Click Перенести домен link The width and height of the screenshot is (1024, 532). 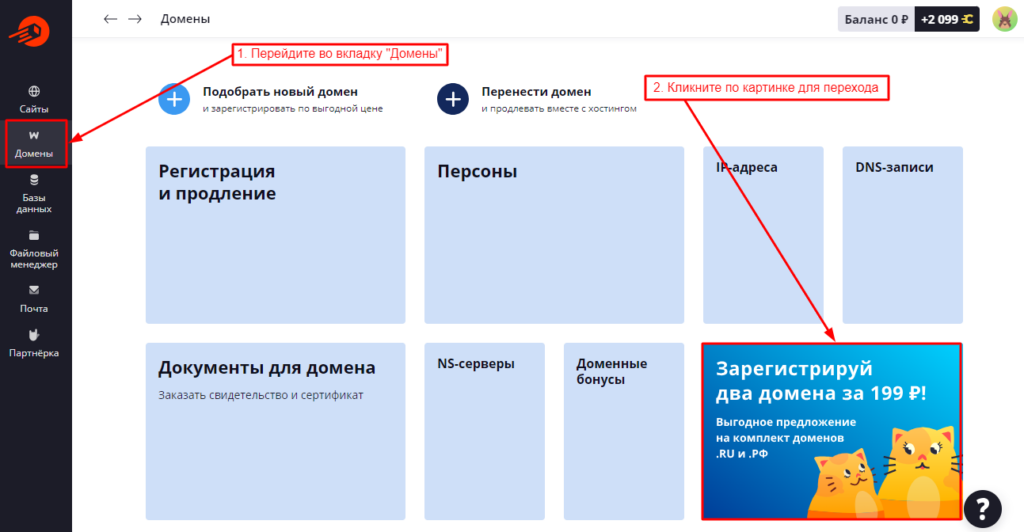pyautogui.click(x=536, y=92)
